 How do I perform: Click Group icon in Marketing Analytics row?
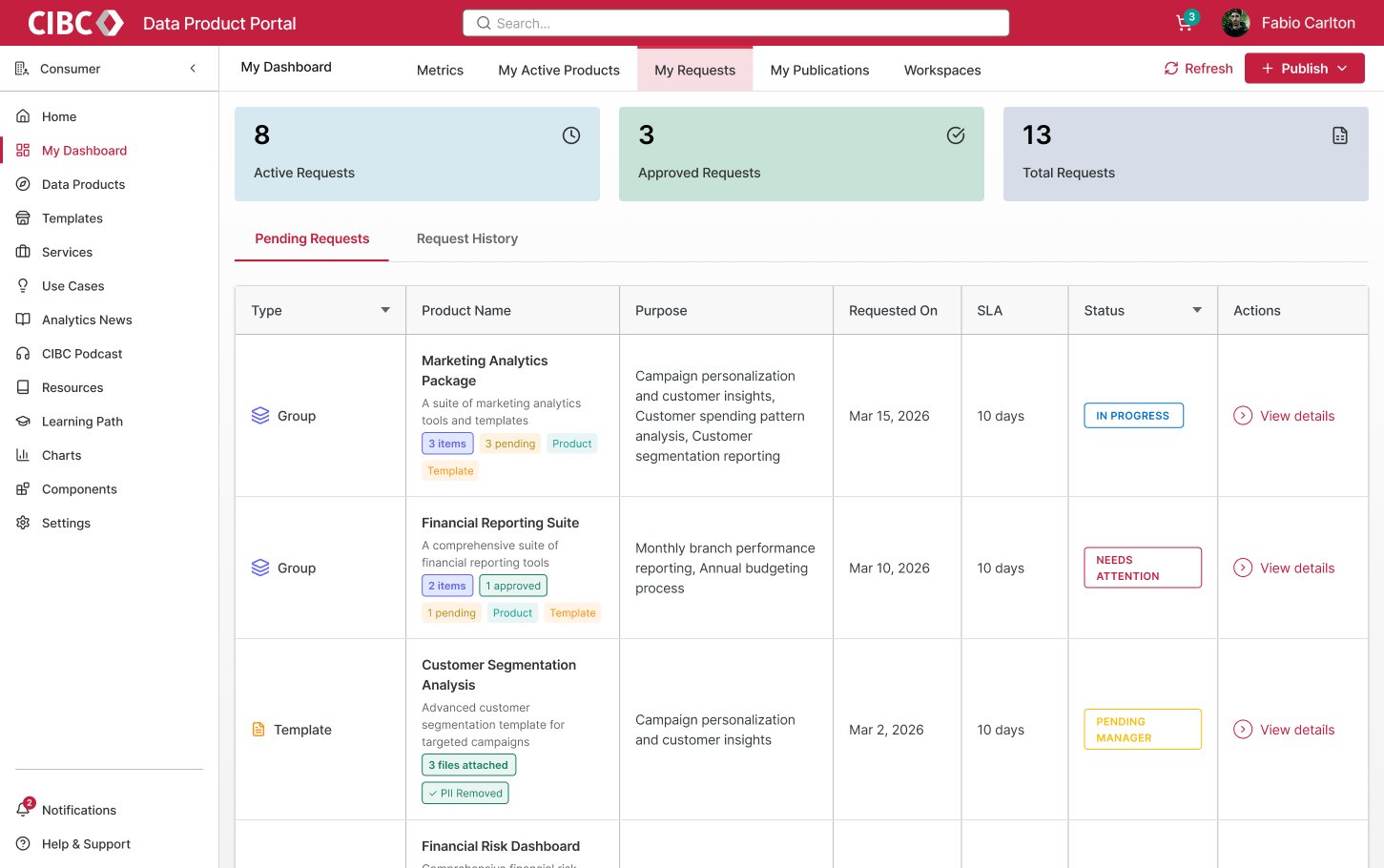(260, 416)
